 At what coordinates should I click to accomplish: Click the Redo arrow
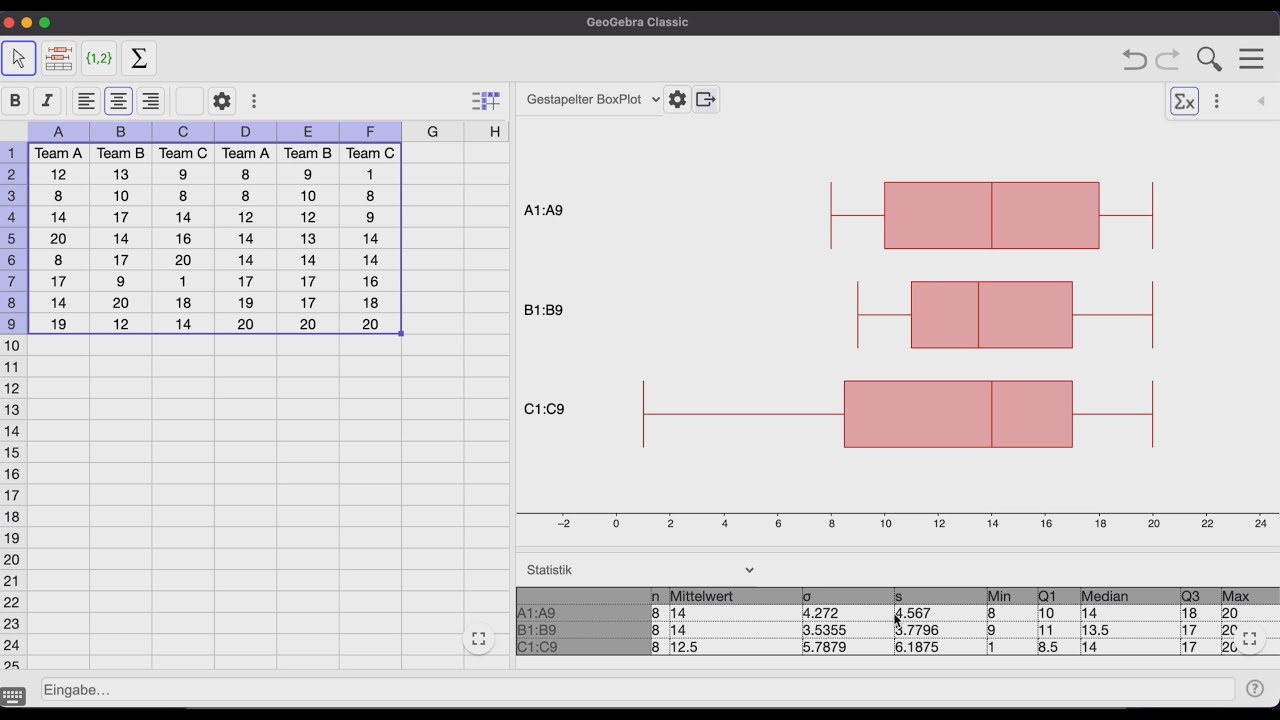1167,59
